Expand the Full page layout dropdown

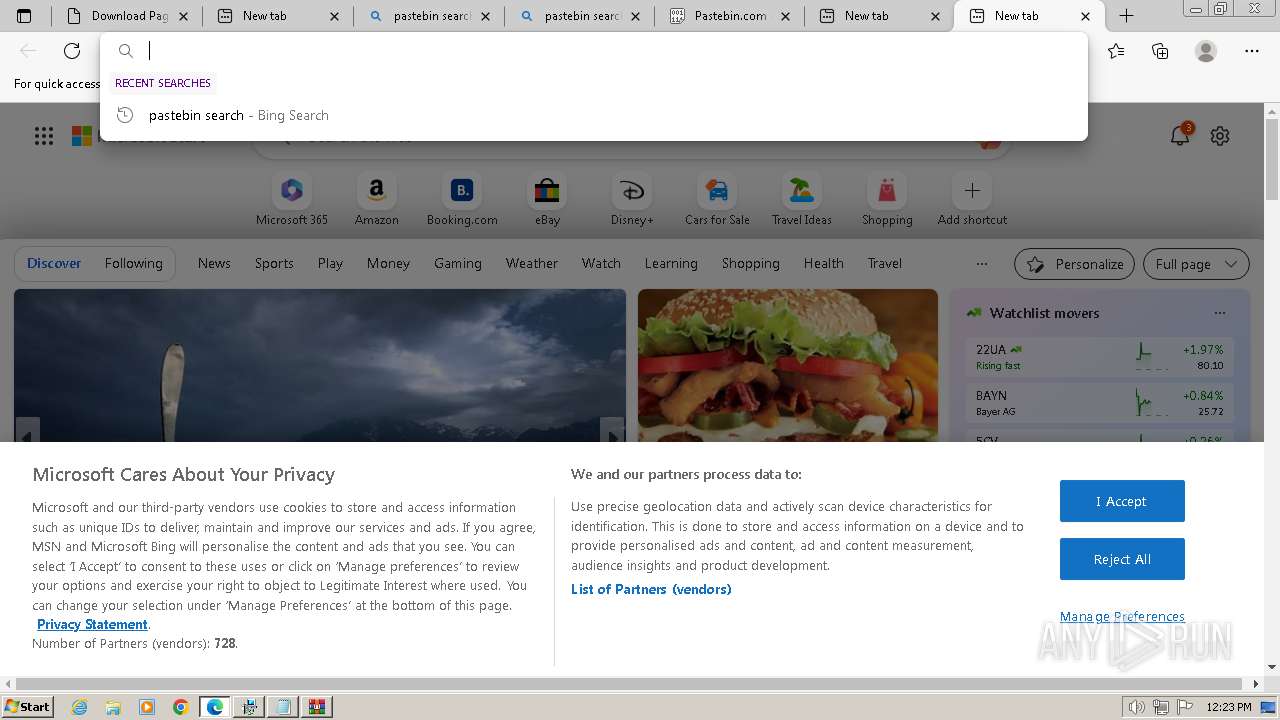[x=1196, y=264]
